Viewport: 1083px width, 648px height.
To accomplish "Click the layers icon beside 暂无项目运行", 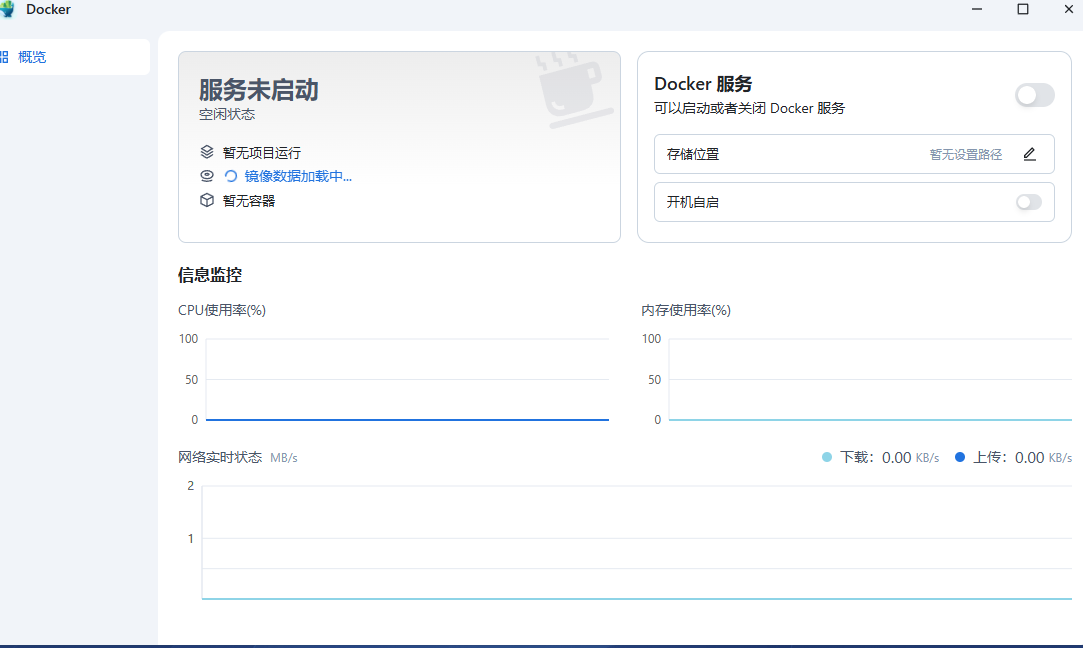I will tap(207, 152).
